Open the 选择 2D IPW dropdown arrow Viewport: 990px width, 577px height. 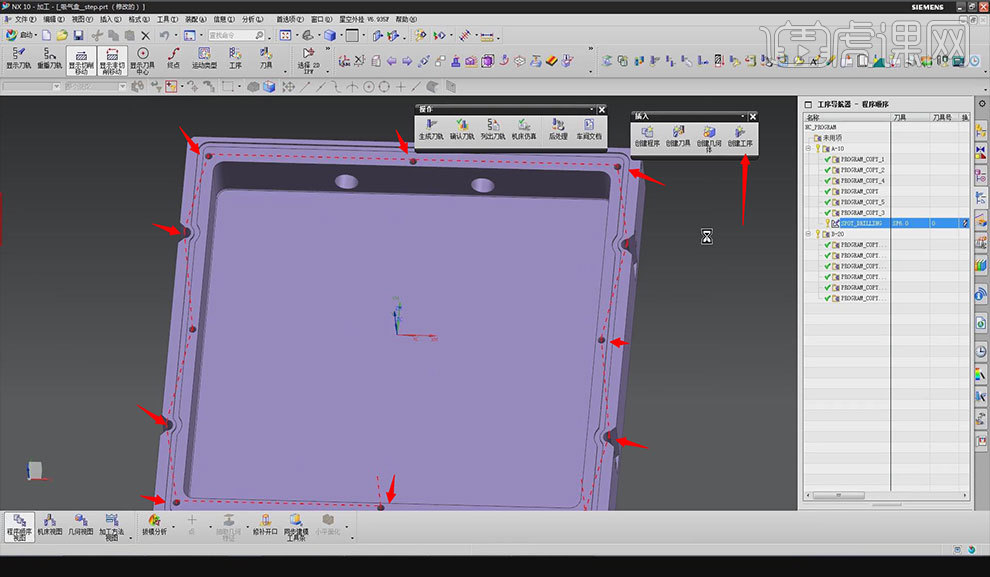328,71
